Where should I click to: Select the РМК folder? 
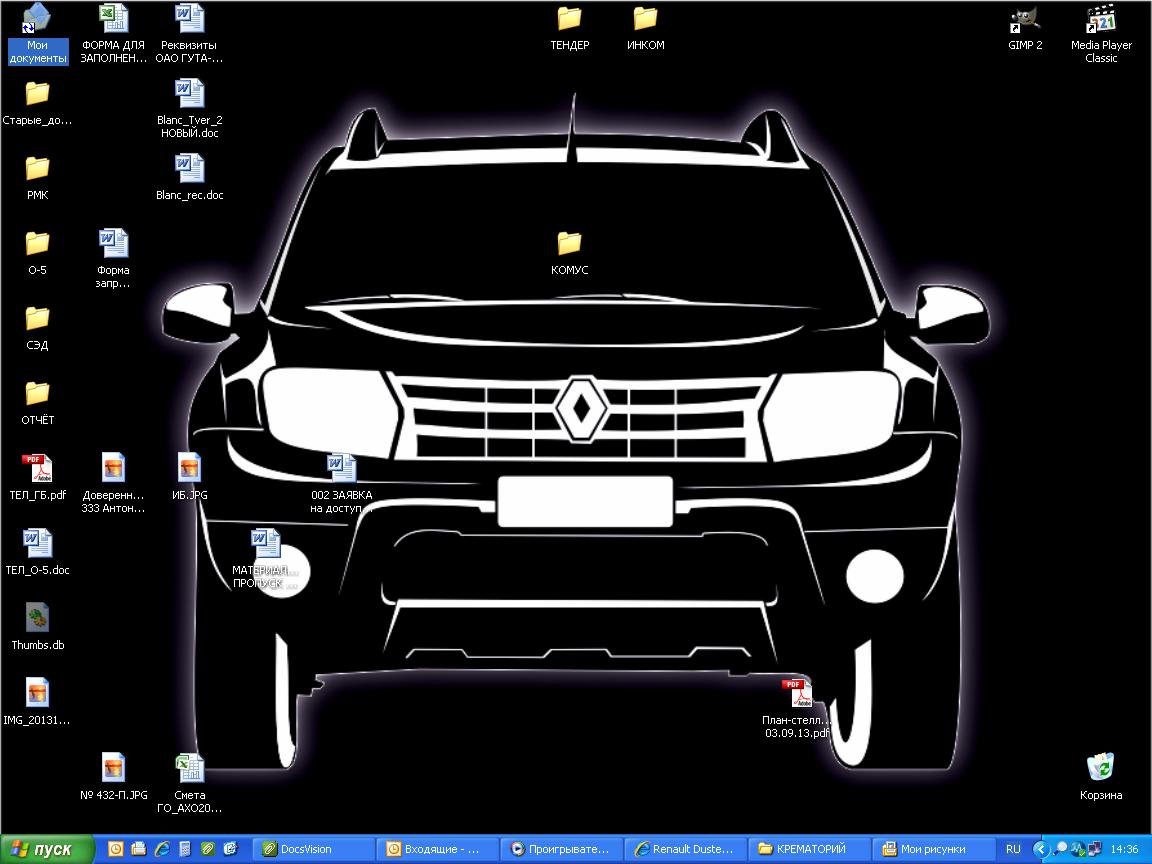pos(37,178)
